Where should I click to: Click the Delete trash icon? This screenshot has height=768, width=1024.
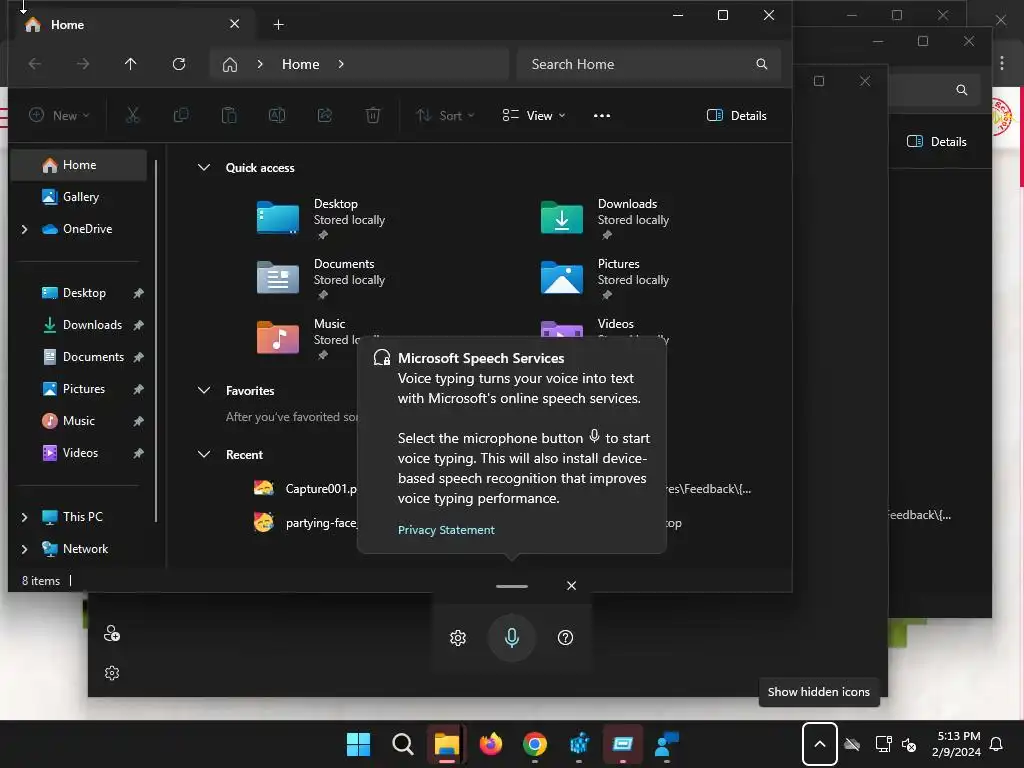pyautogui.click(x=373, y=116)
